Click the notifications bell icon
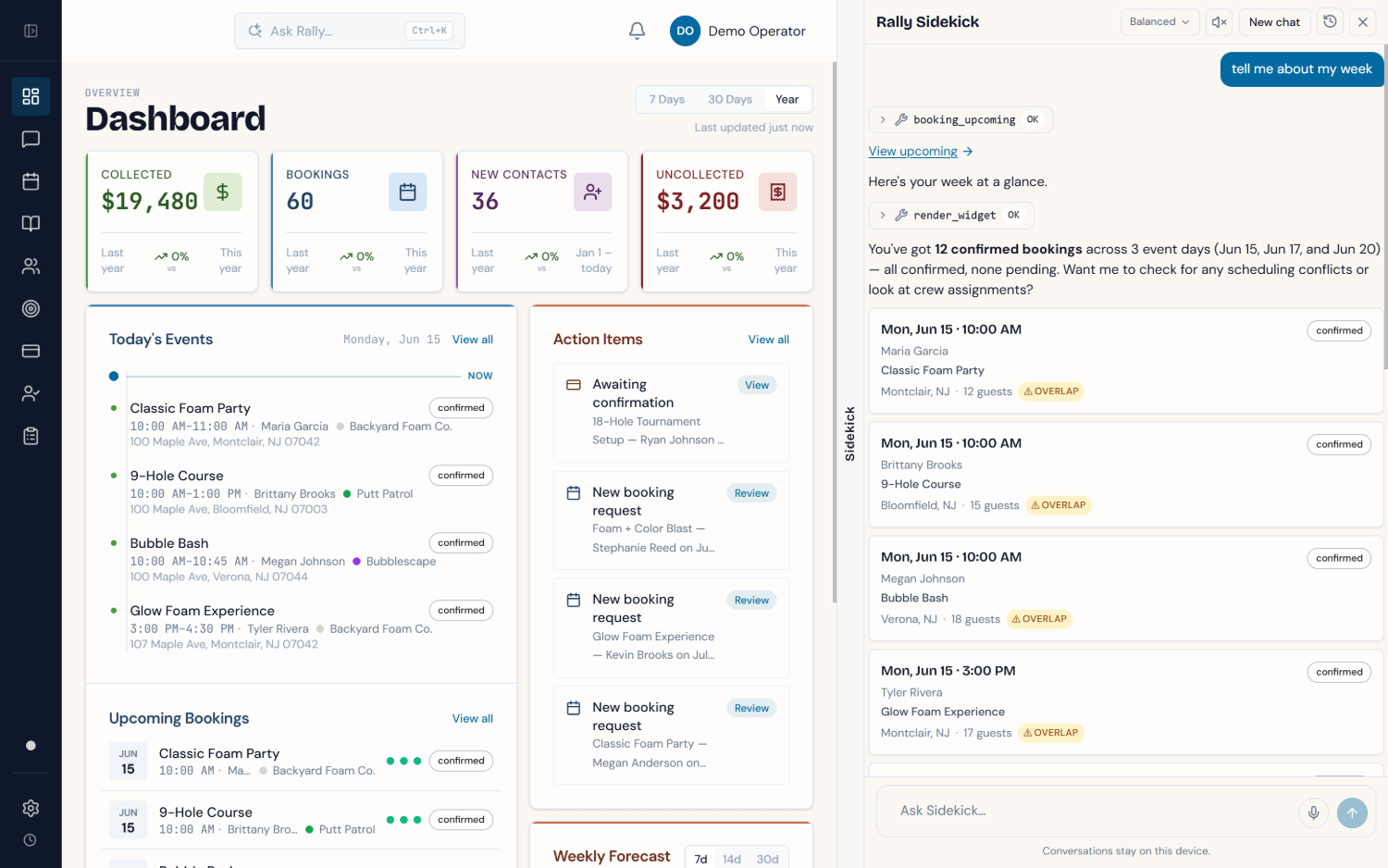Image resolution: width=1388 pixels, height=868 pixels. 637,31
